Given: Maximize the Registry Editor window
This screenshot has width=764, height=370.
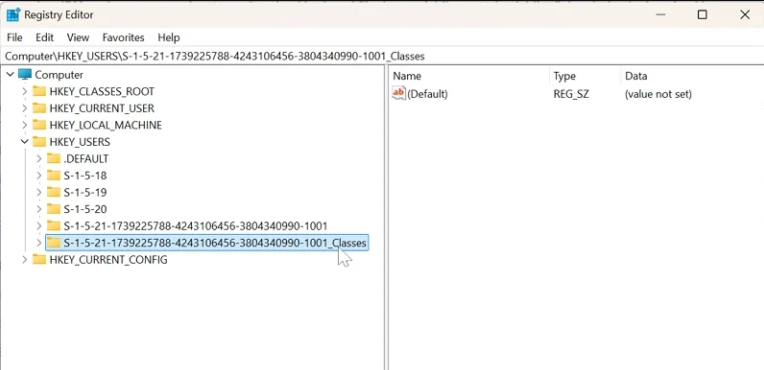Looking at the screenshot, I should coord(702,15).
